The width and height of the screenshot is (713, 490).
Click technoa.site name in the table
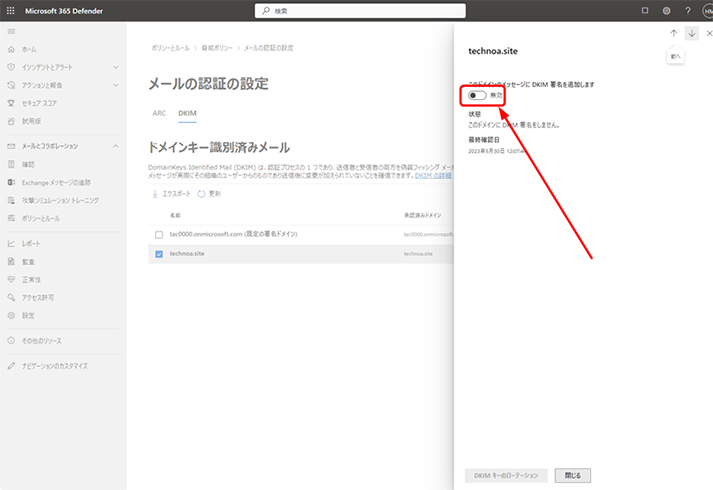point(187,254)
